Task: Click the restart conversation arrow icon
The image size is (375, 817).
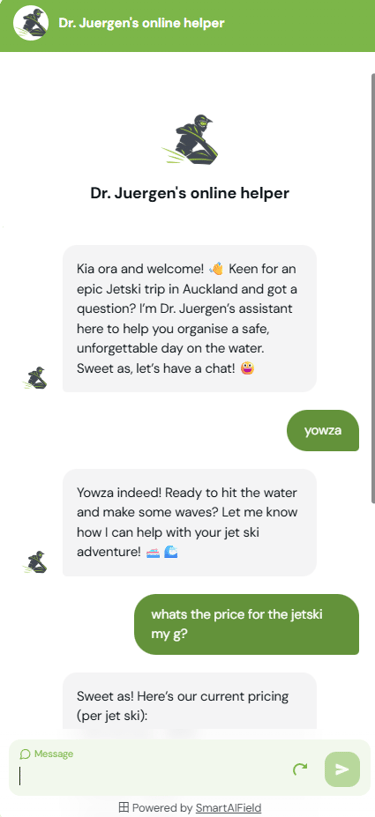Action: tap(299, 769)
